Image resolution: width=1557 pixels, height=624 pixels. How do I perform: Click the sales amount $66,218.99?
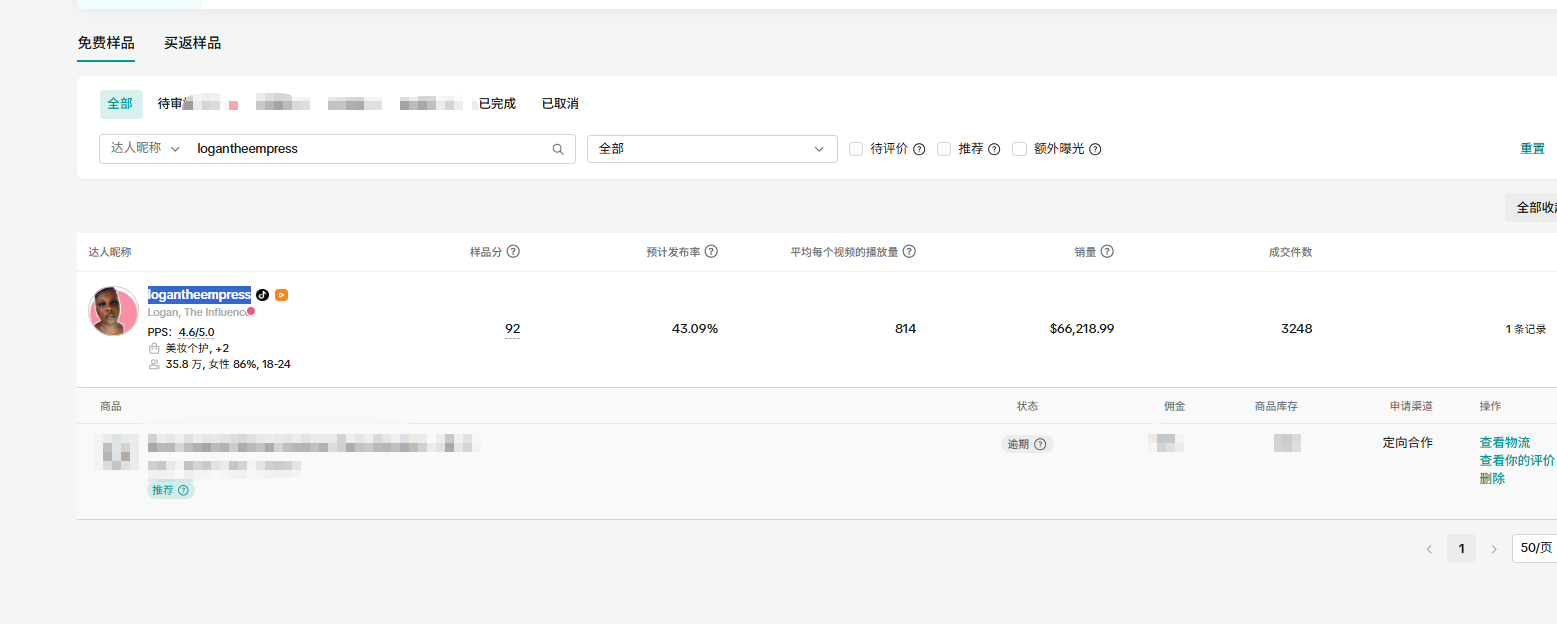[1082, 329]
